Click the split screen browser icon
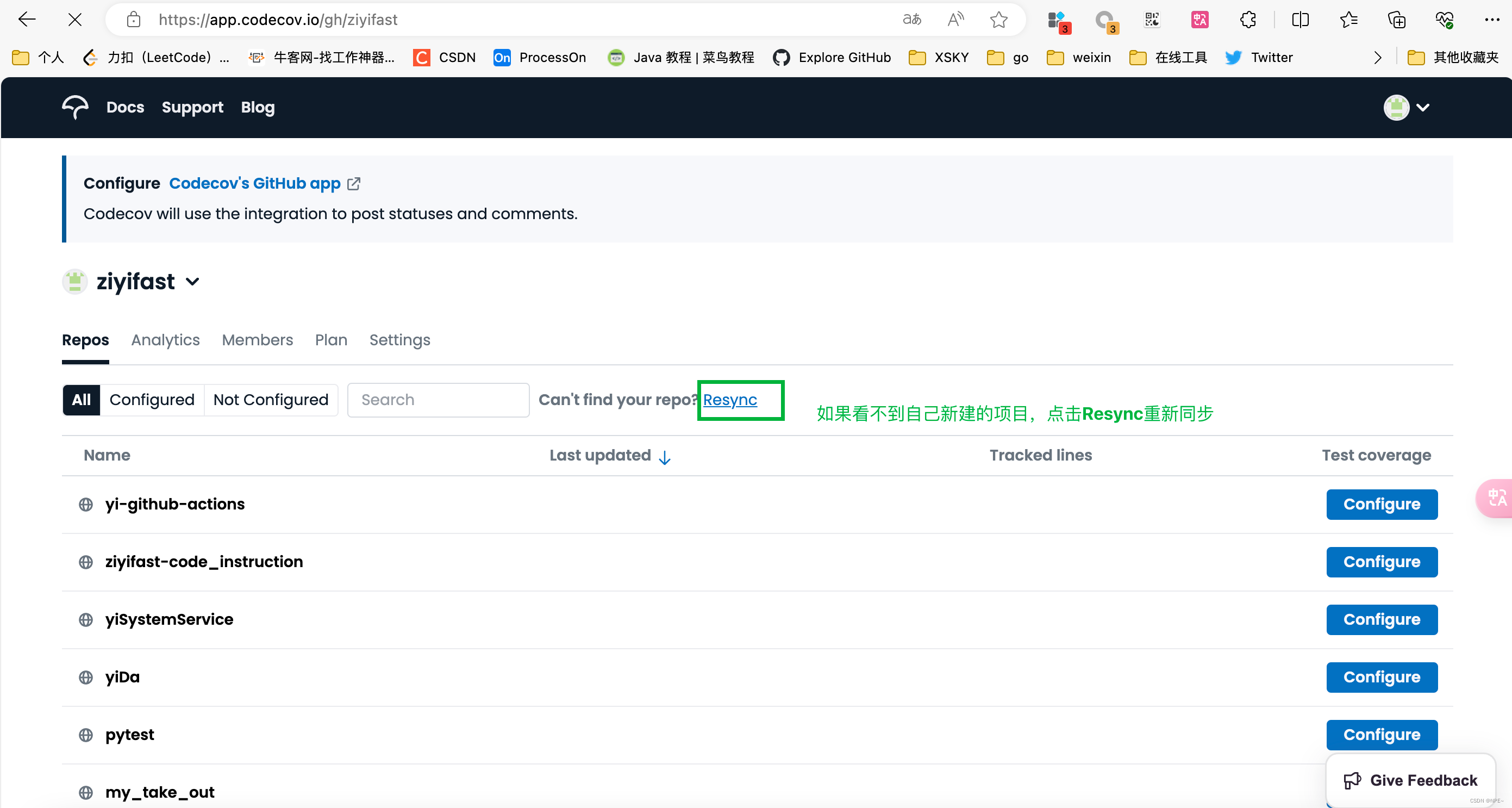 (x=1300, y=20)
